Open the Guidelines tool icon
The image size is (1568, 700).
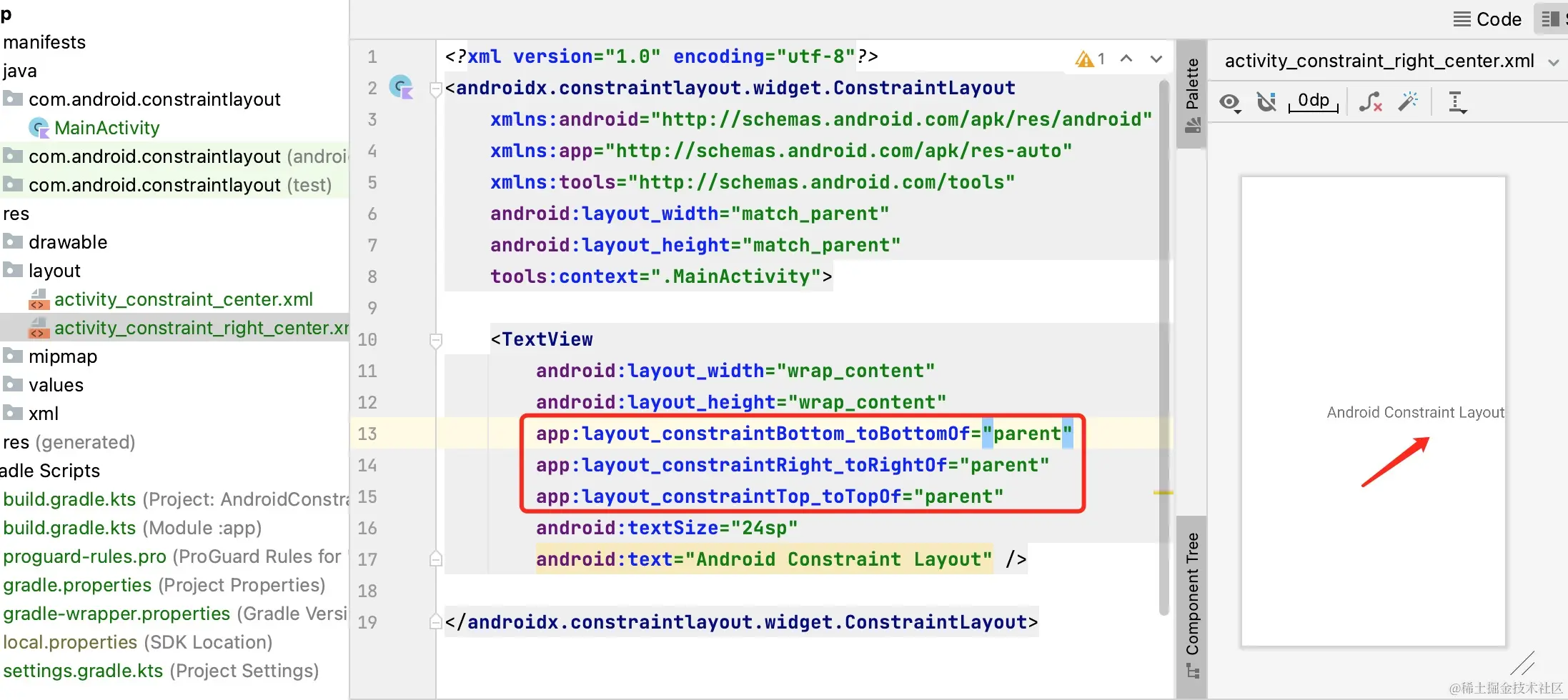tap(1457, 102)
